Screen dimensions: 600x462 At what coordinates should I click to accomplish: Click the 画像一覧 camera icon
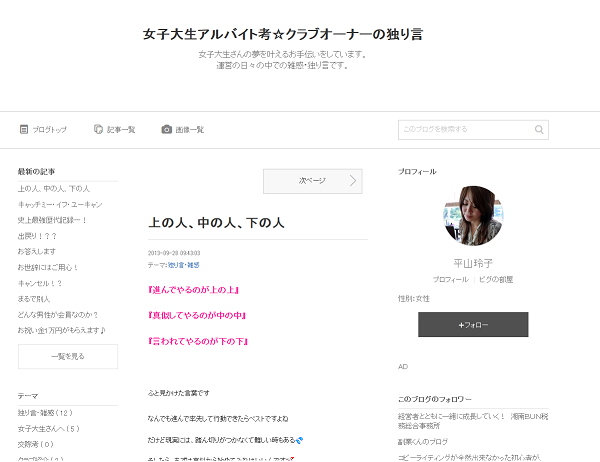pyautogui.click(x=167, y=129)
